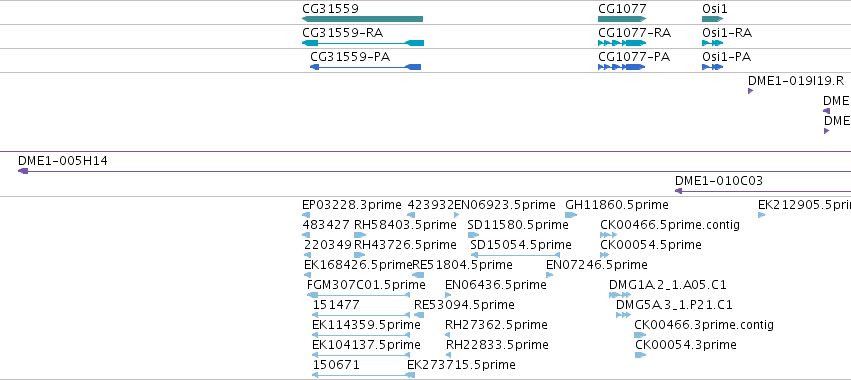Select the CG31559-PA protein feature
Screen dimensions: 851x380
pos(365,67)
